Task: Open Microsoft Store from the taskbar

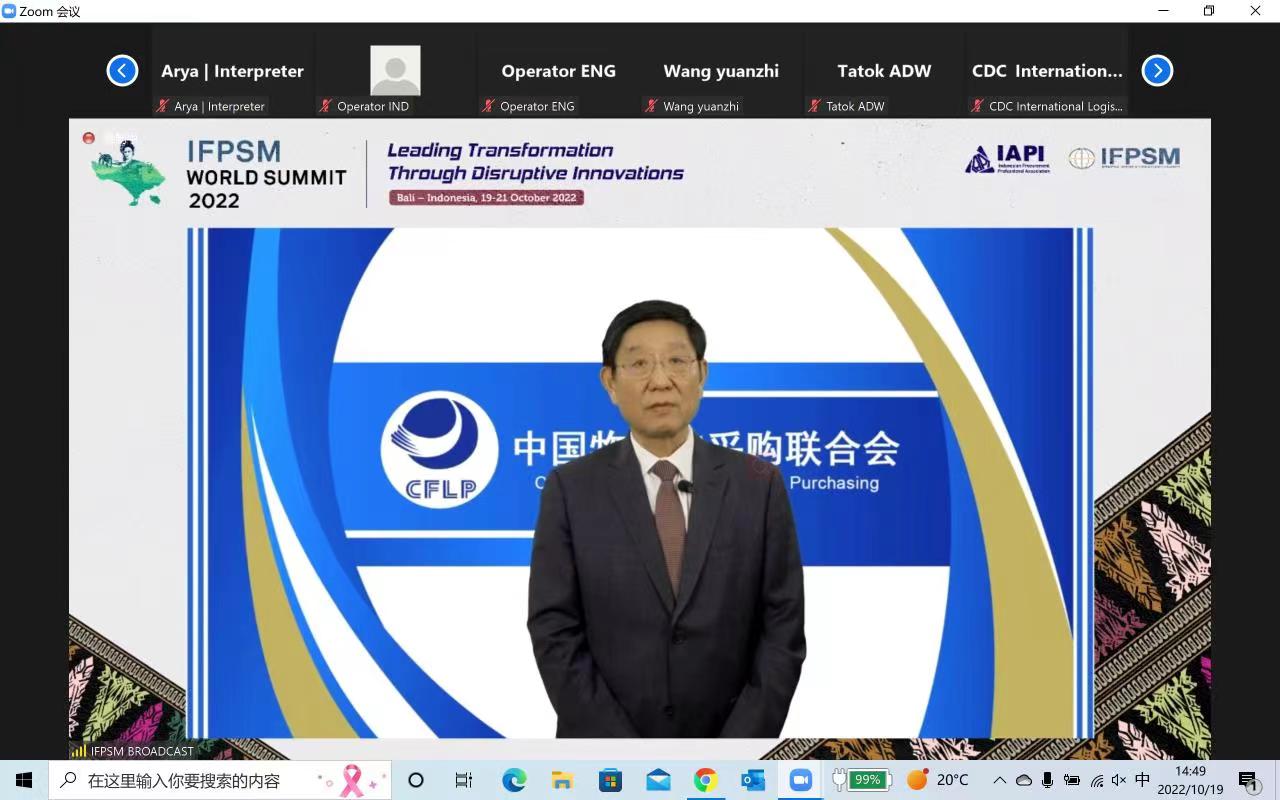Action: (610, 780)
